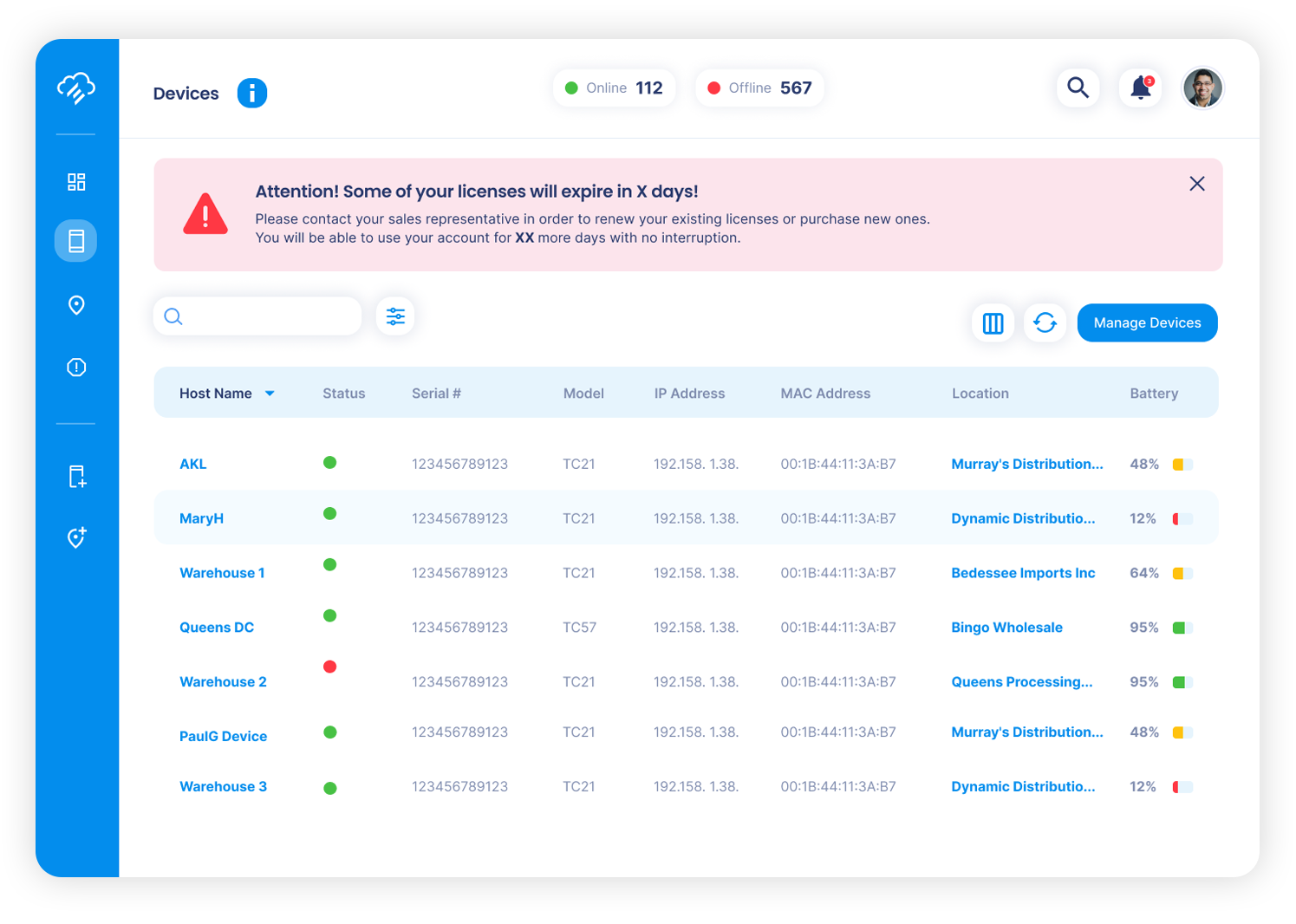Click the Model column header
The width and height of the screenshot is (1296, 924).
click(x=583, y=394)
